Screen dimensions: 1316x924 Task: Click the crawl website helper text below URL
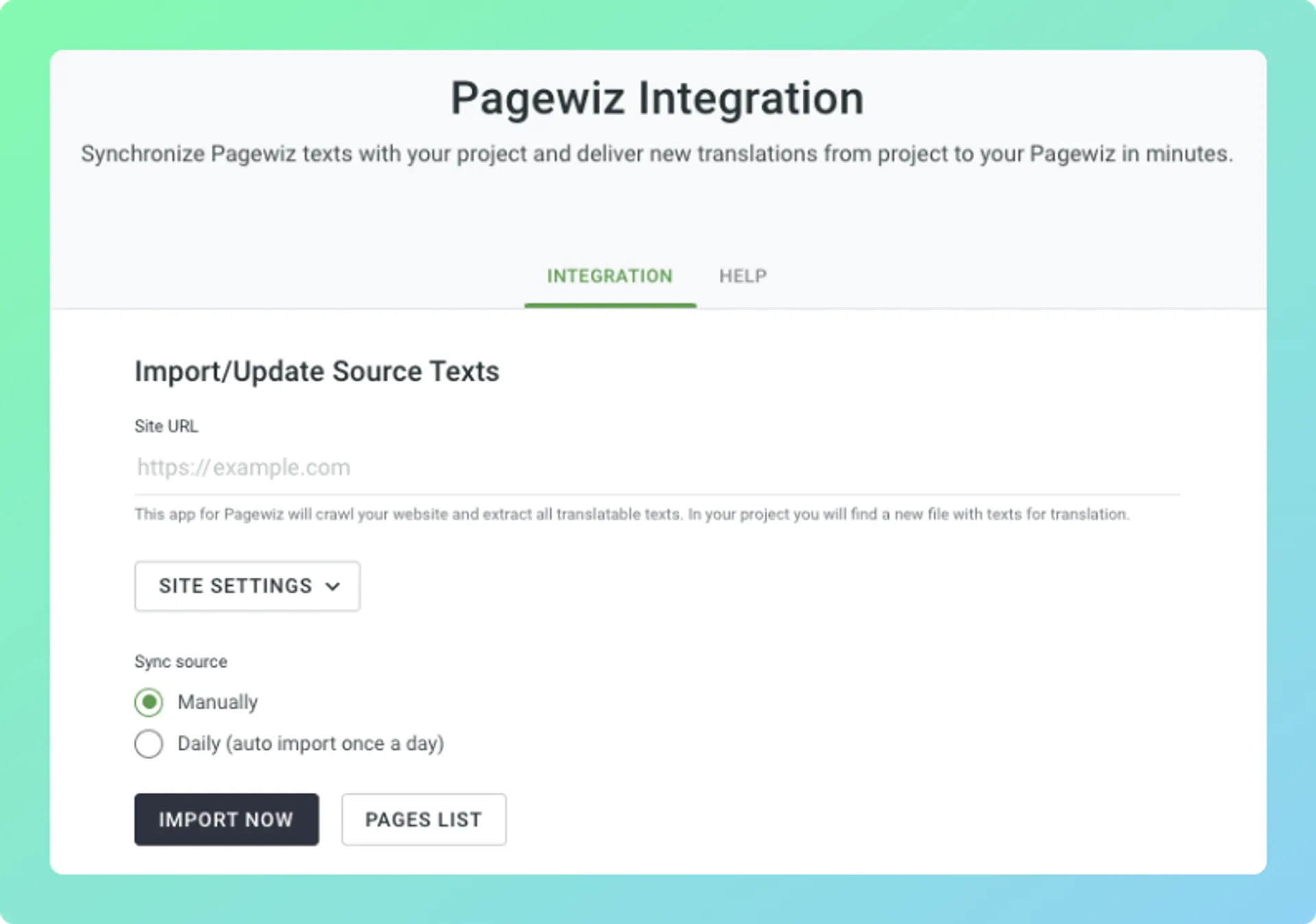tap(631, 514)
